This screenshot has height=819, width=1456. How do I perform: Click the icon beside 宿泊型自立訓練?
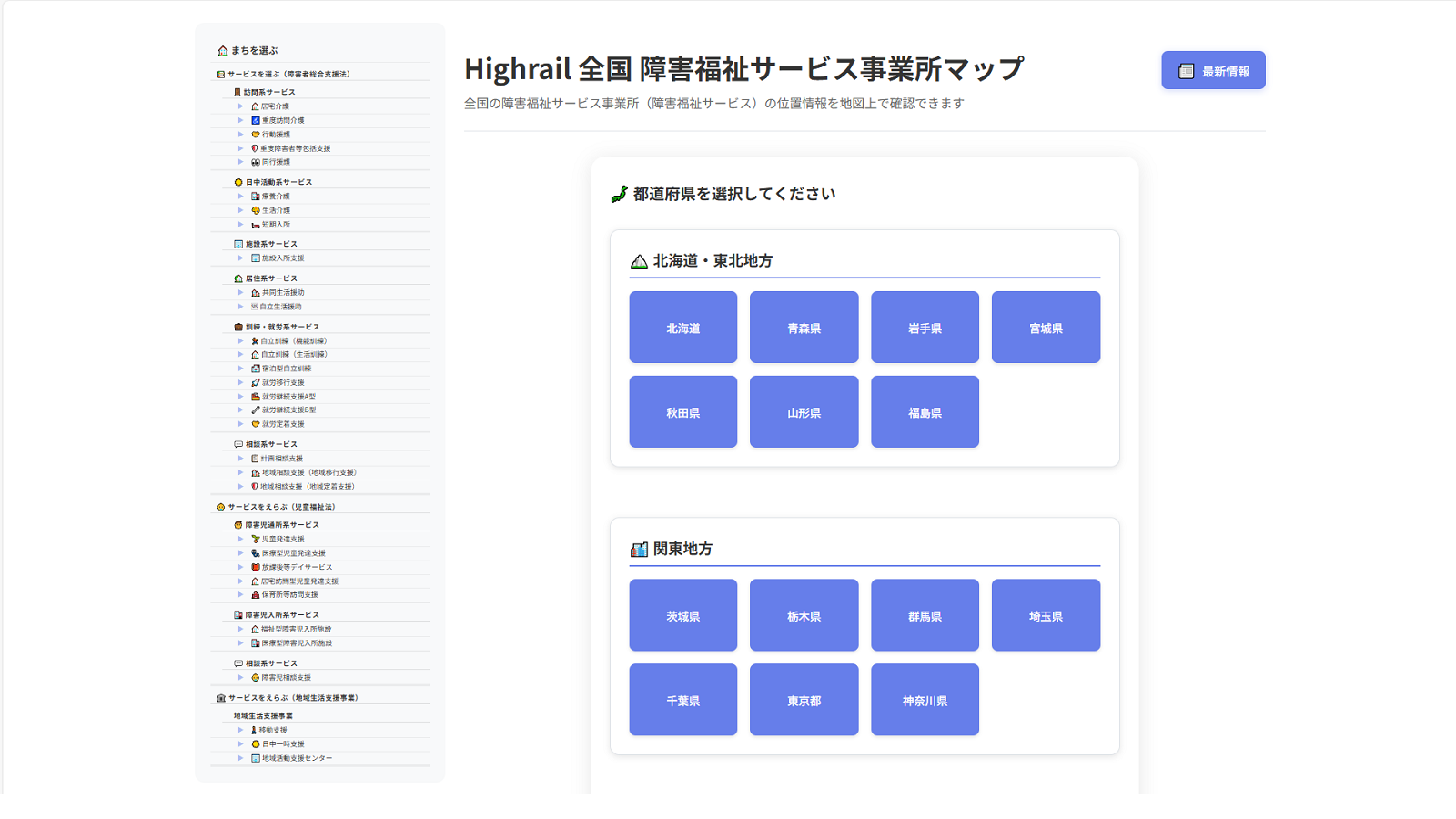coord(256,369)
